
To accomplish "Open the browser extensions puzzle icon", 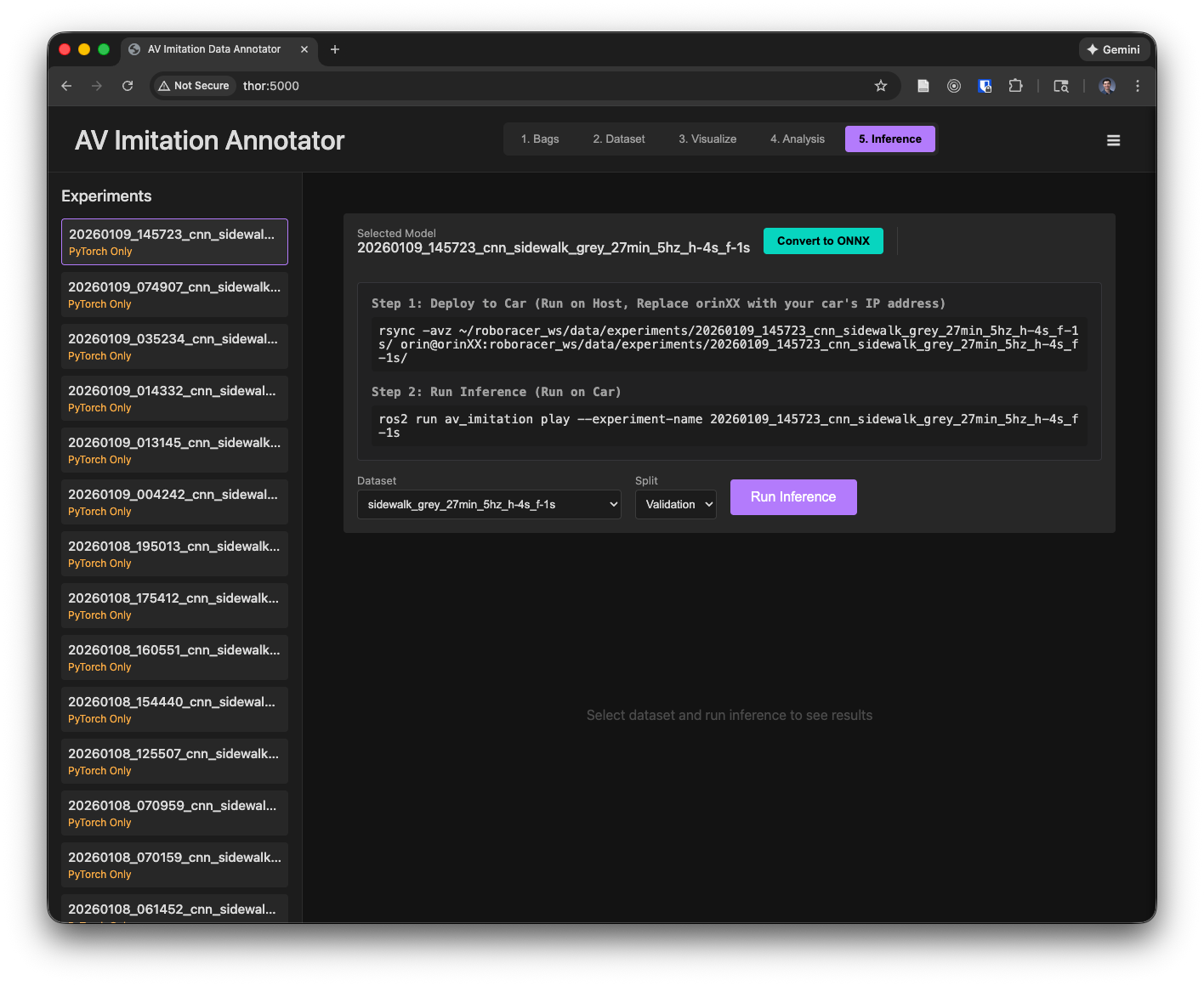I will (x=1015, y=86).
